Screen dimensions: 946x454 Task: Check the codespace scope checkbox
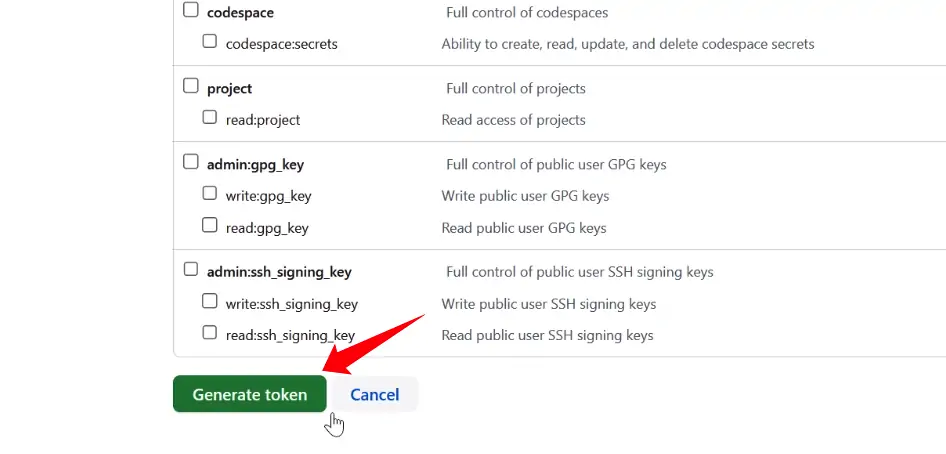coord(191,11)
